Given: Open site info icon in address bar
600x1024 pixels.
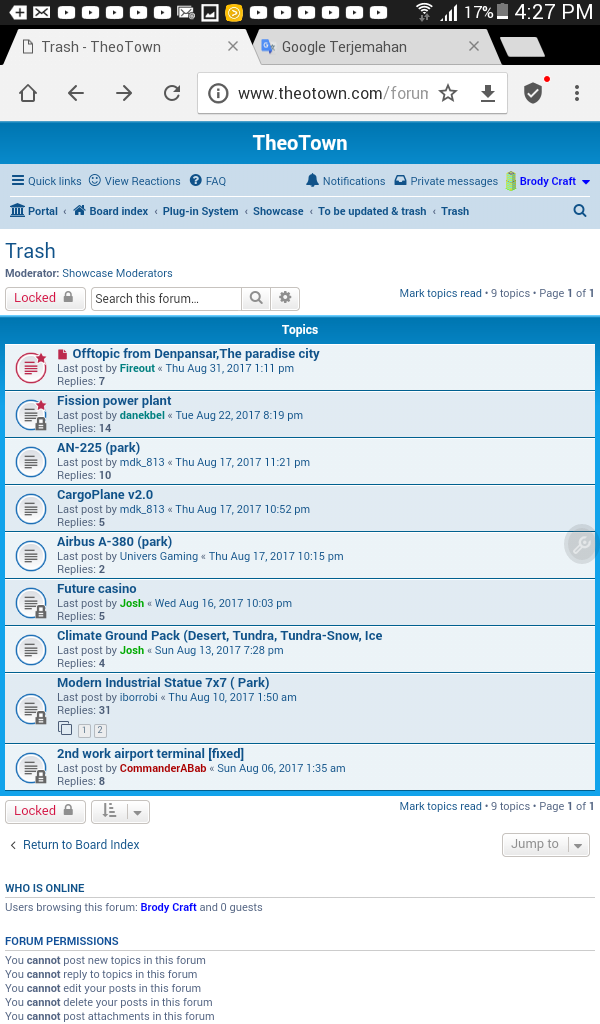Looking at the screenshot, I should coord(218,93).
